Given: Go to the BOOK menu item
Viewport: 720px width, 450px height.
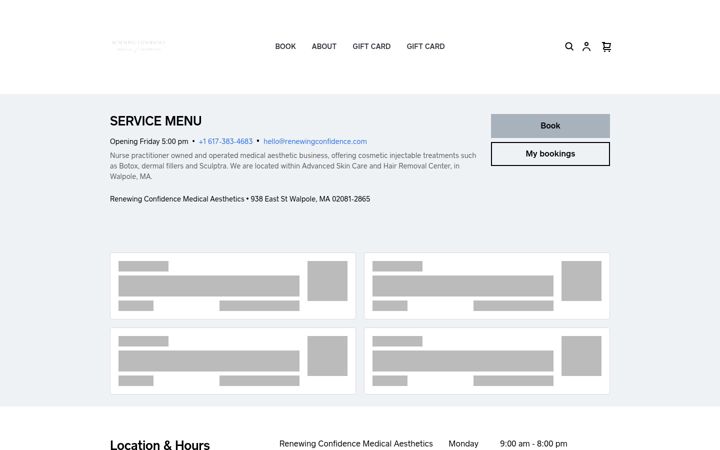Looking at the screenshot, I should click(x=285, y=46).
